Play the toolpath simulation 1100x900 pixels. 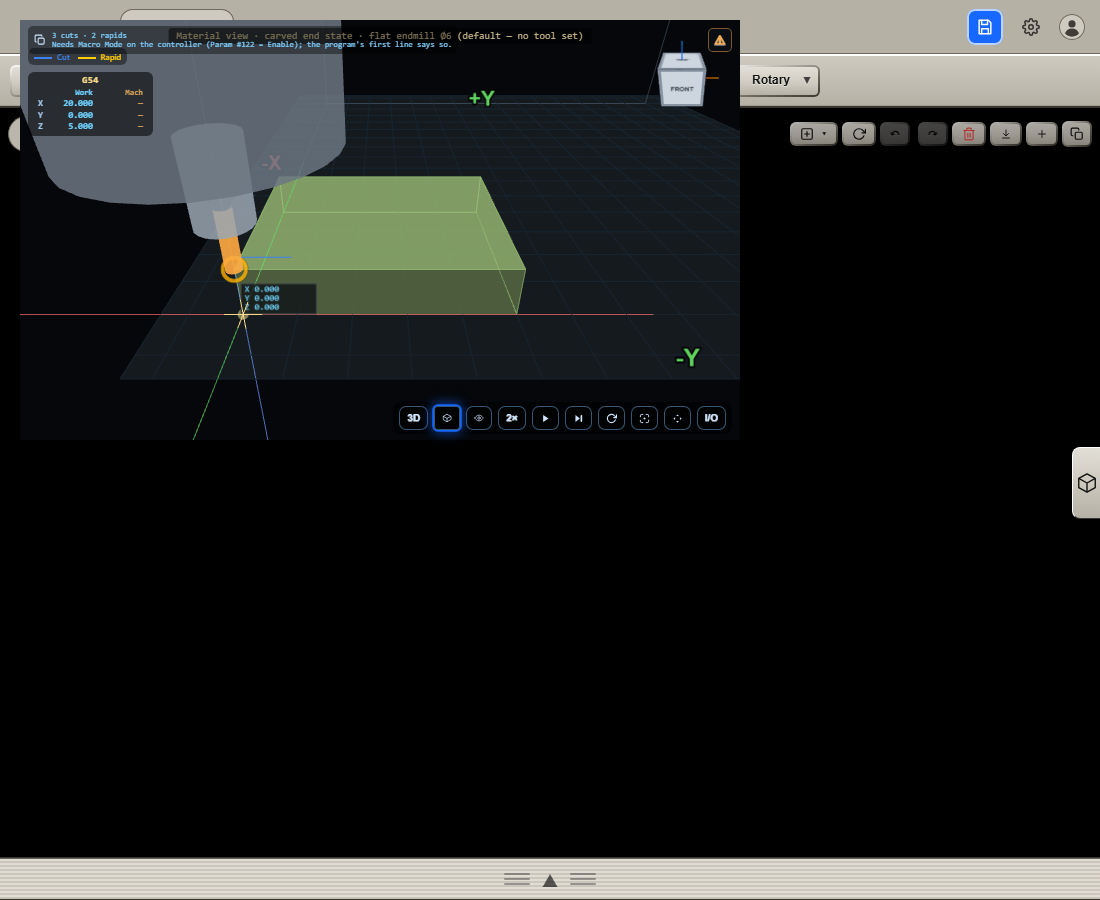coord(545,418)
